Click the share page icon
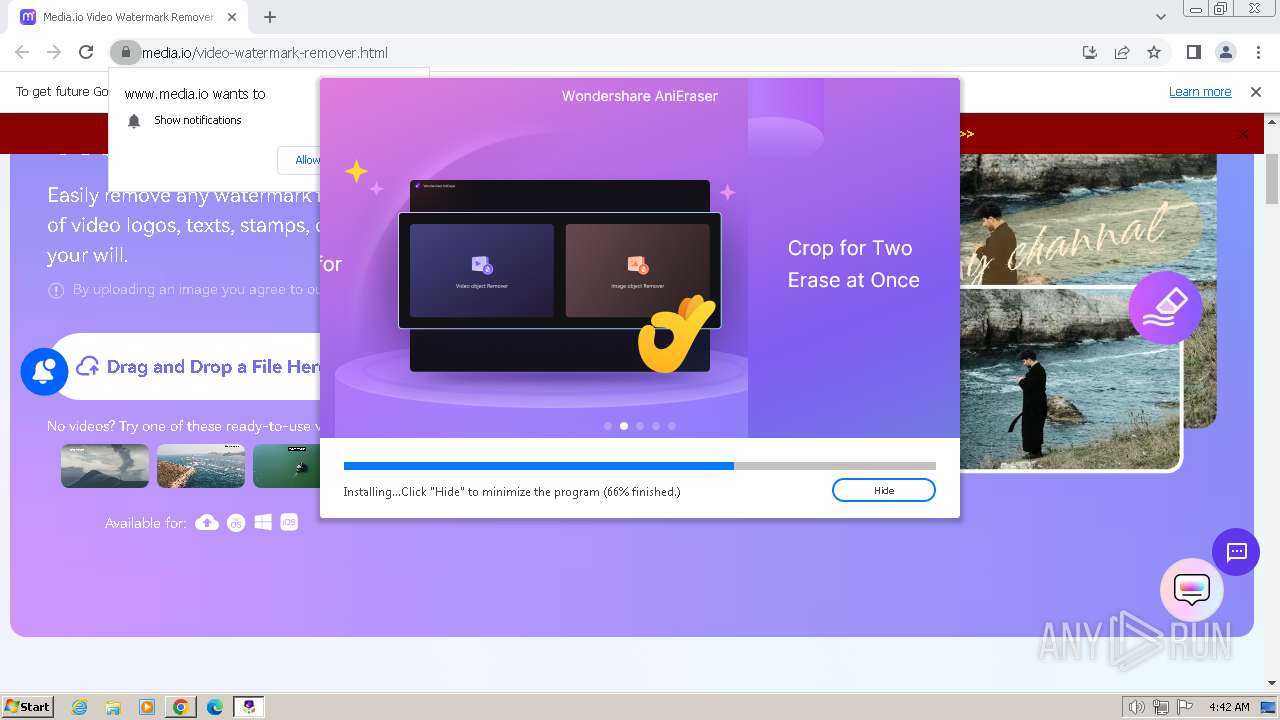This screenshot has height=720, width=1280. coord(1122,52)
